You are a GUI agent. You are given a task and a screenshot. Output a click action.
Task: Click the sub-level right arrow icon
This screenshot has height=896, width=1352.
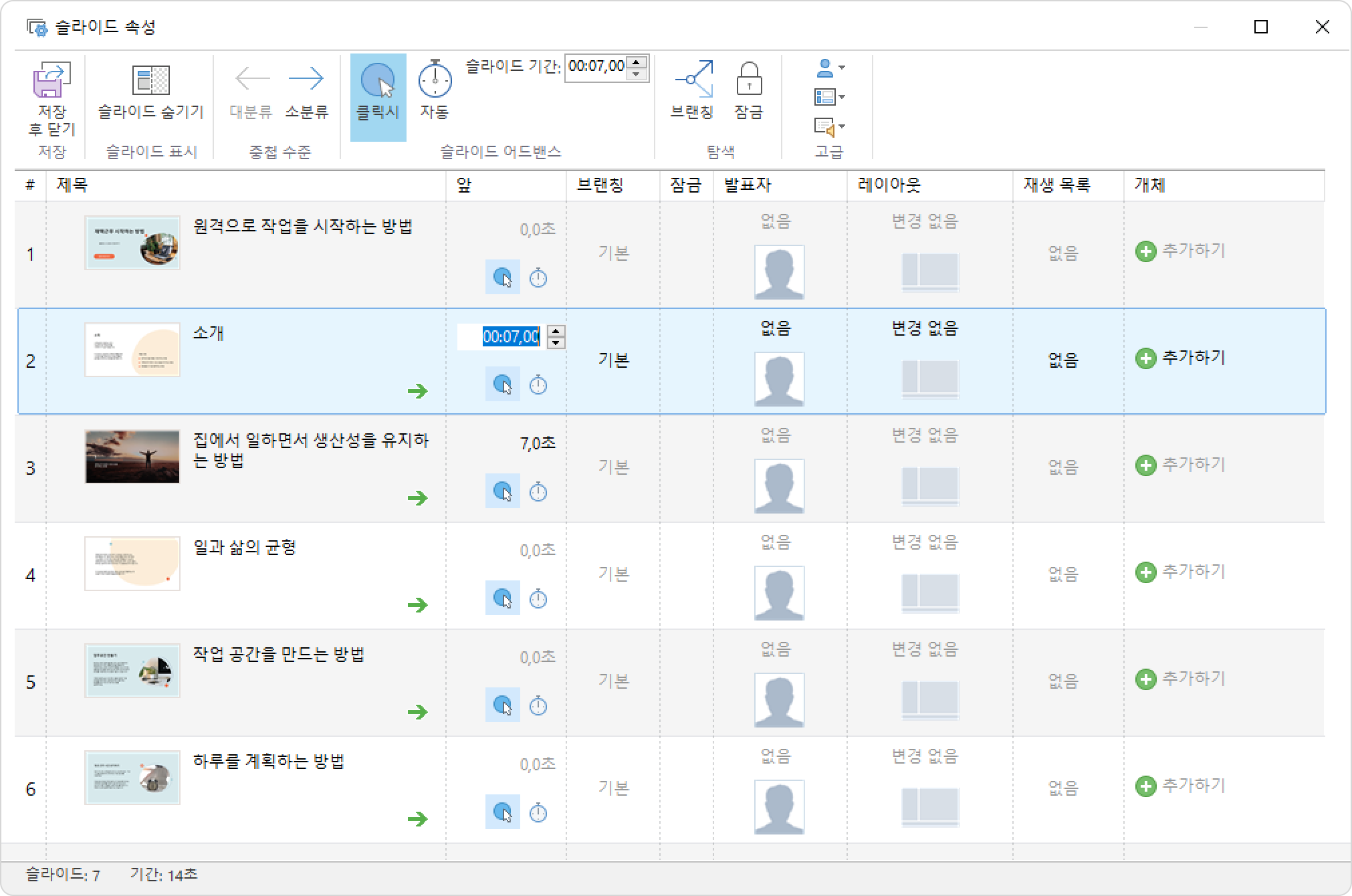(x=306, y=80)
